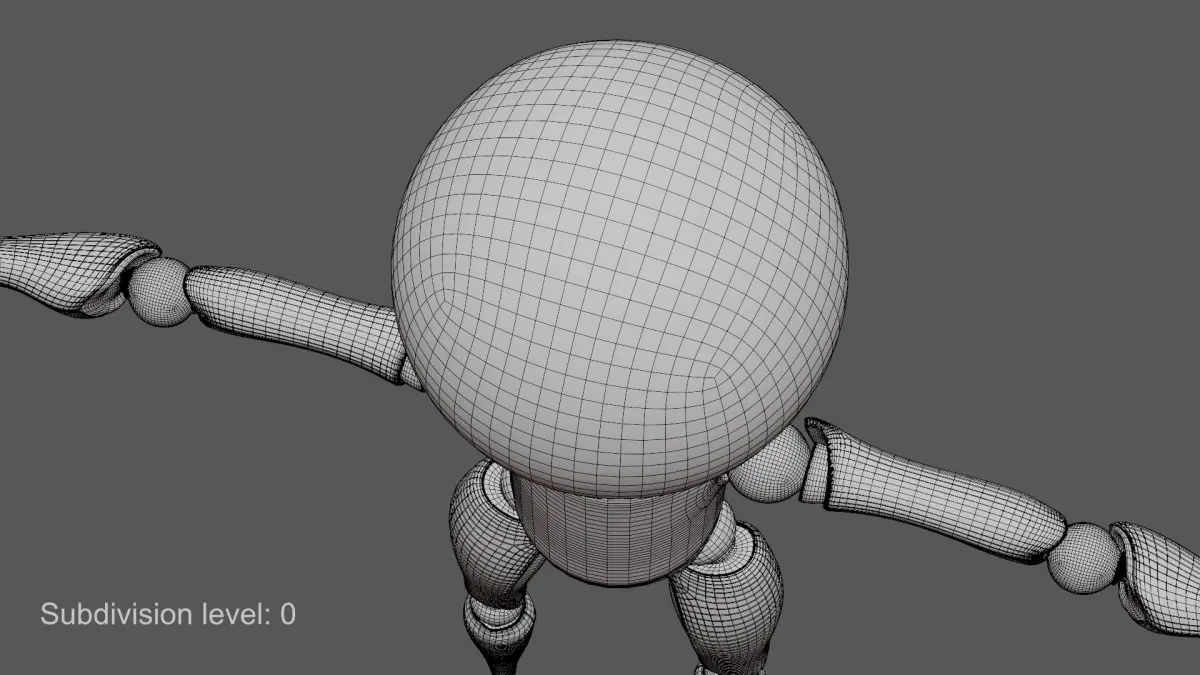Select the cylindrical torso mesh below the head
The width and height of the screenshot is (1200, 675).
[615, 532]
